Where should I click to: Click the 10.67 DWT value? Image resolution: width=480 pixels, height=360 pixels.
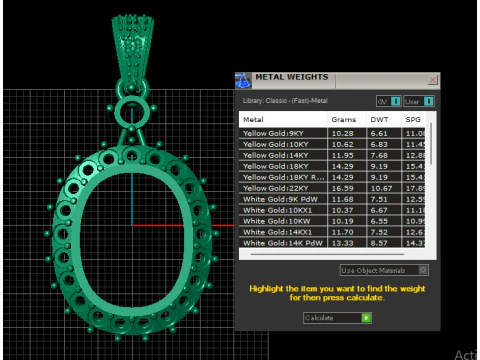[382, 188]
